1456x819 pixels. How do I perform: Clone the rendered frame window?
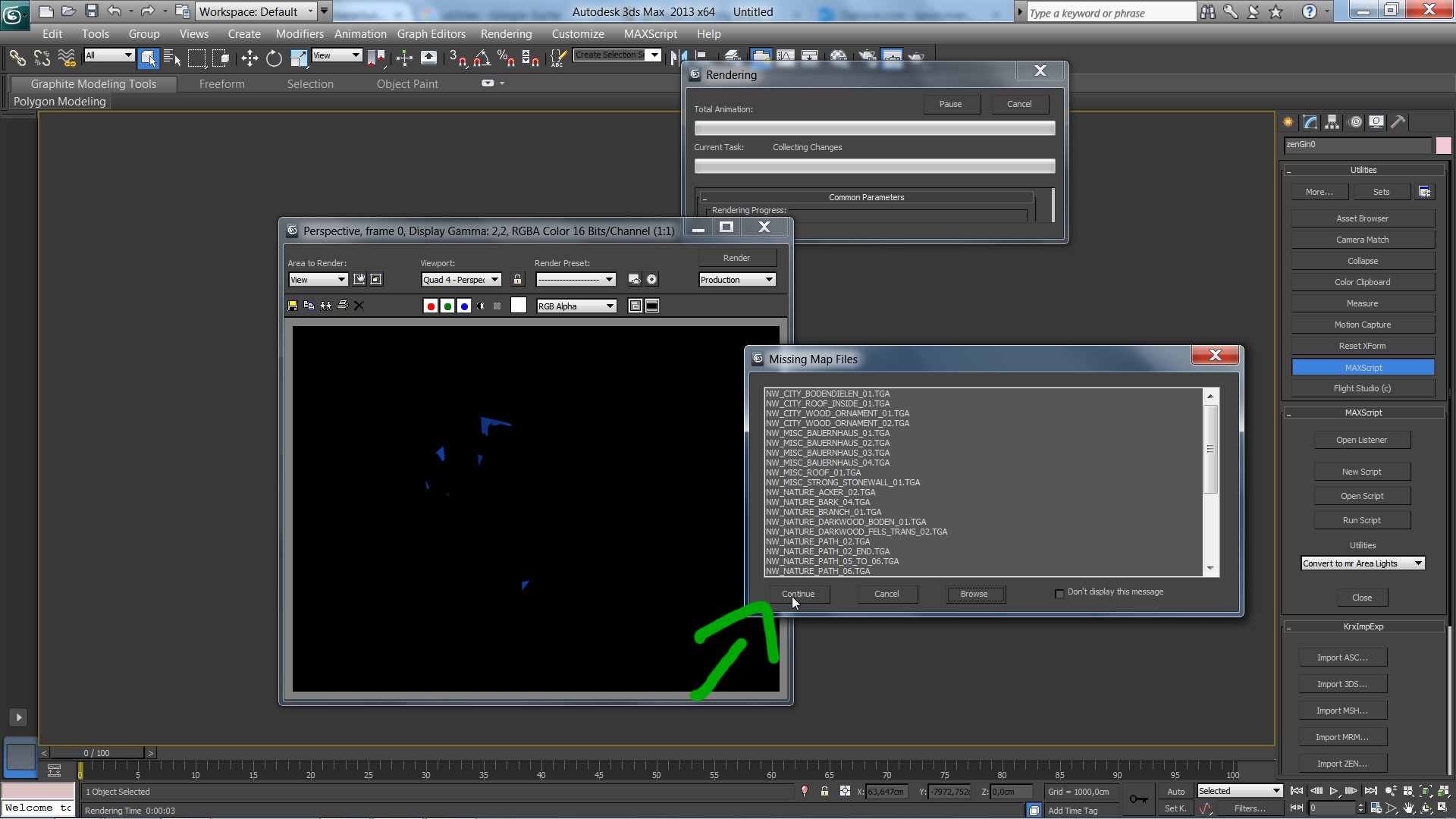(325, 306)
